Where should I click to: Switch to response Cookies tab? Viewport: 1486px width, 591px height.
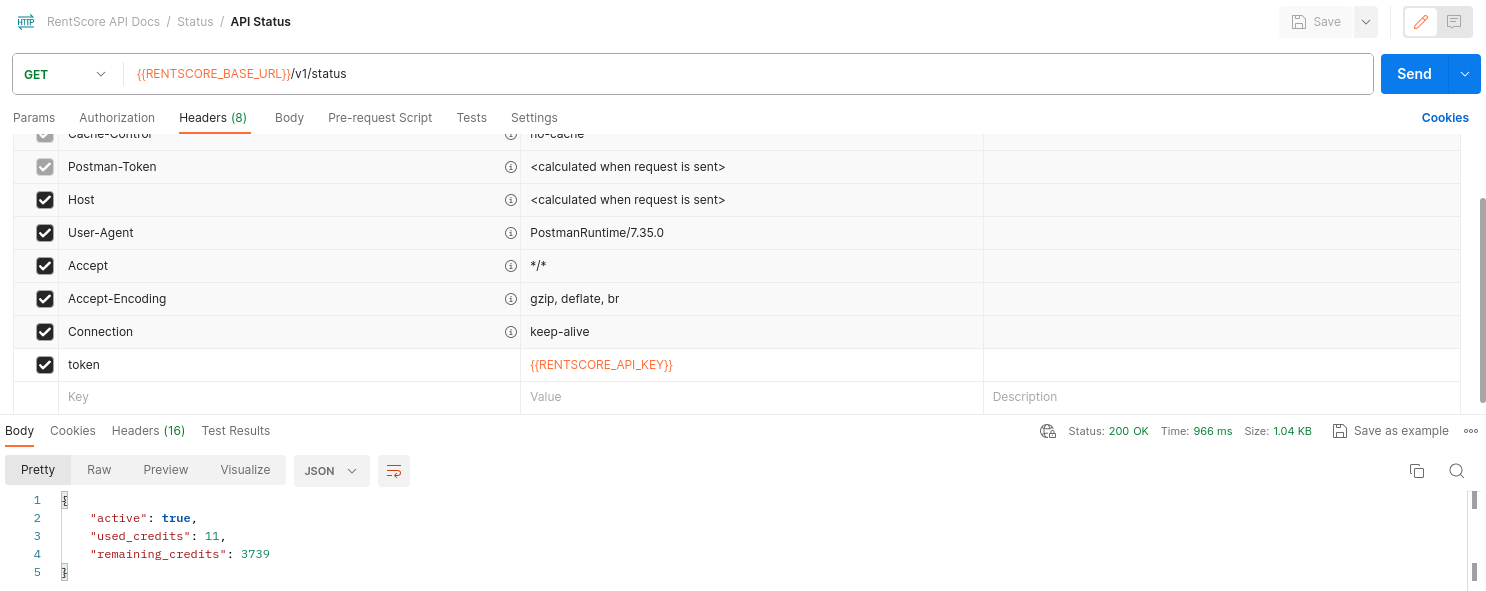73,431
